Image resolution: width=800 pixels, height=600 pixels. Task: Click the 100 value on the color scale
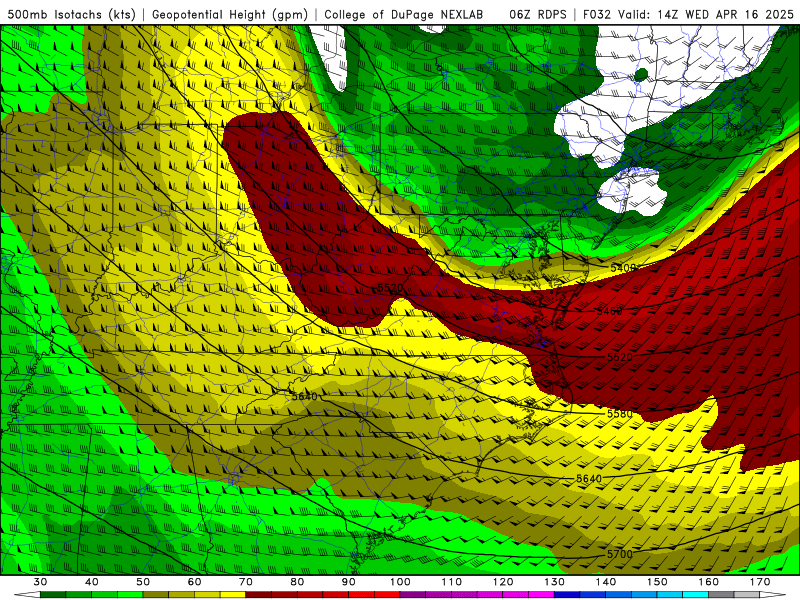[401, 582]
